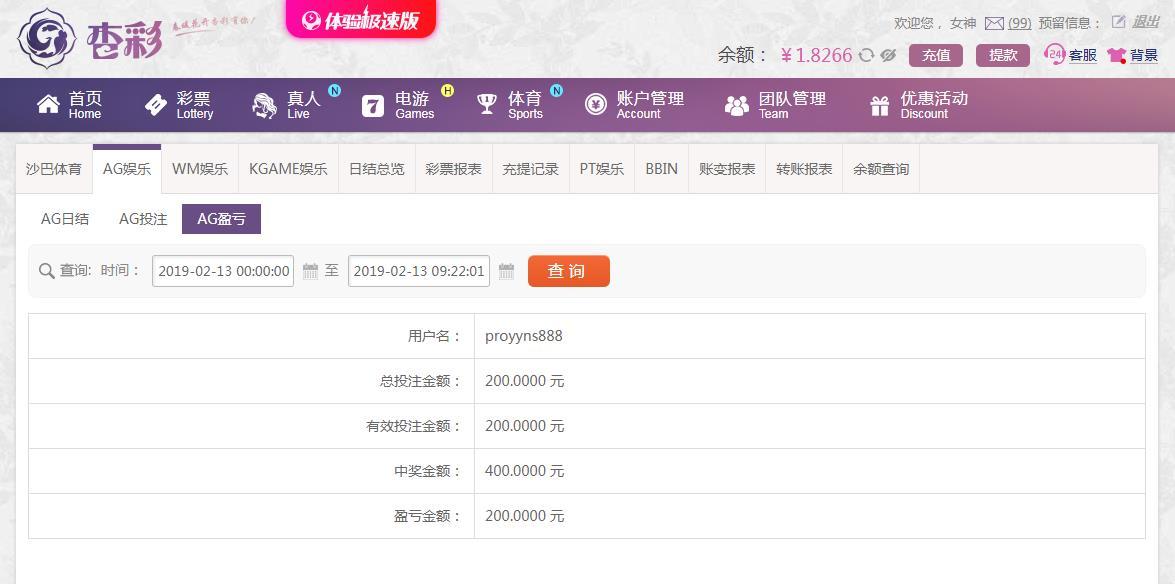Change background via the shirt 背景 icon
Viewport: 1175px width, 584px height.
1132,55
